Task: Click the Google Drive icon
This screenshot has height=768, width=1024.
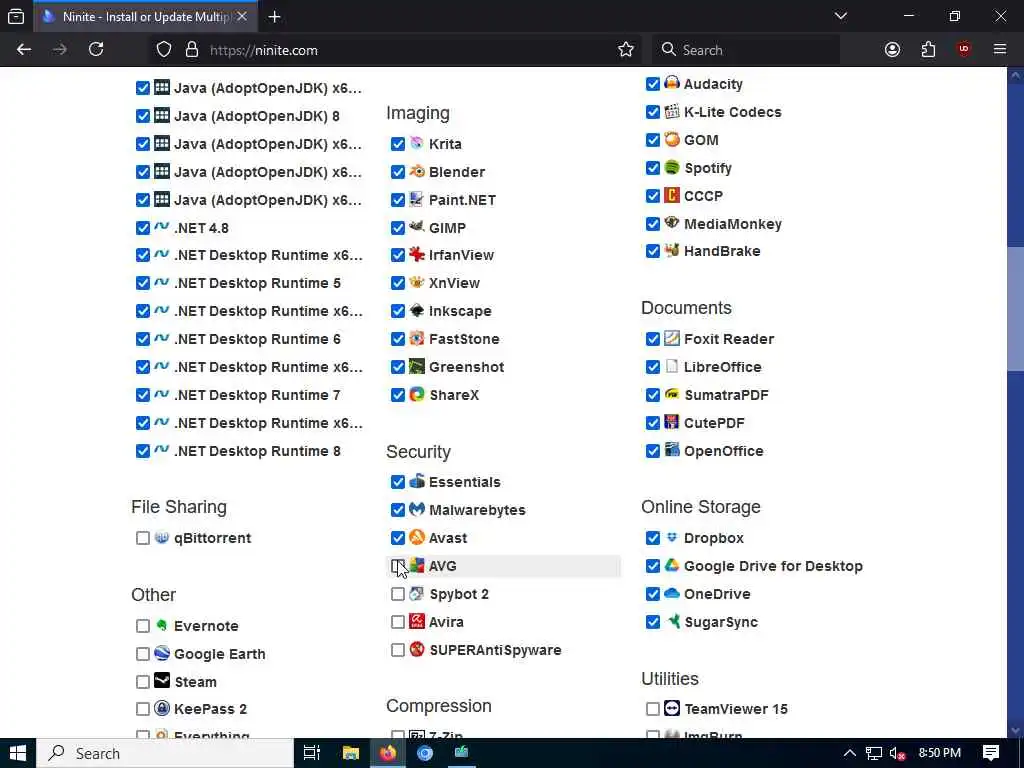Action: click(671, 566)
